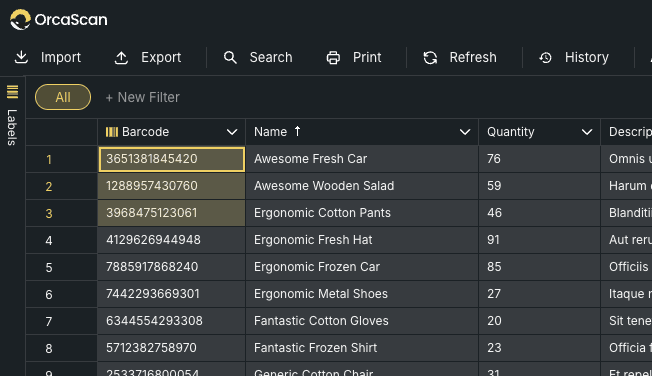
Task: Click the Print printer icon
Action: point(333,57)
